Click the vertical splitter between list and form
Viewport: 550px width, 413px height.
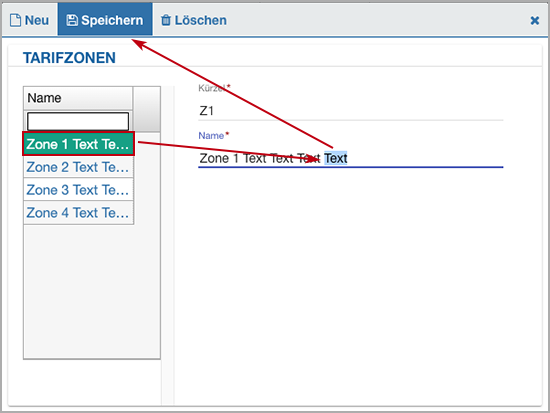[168, 246]
